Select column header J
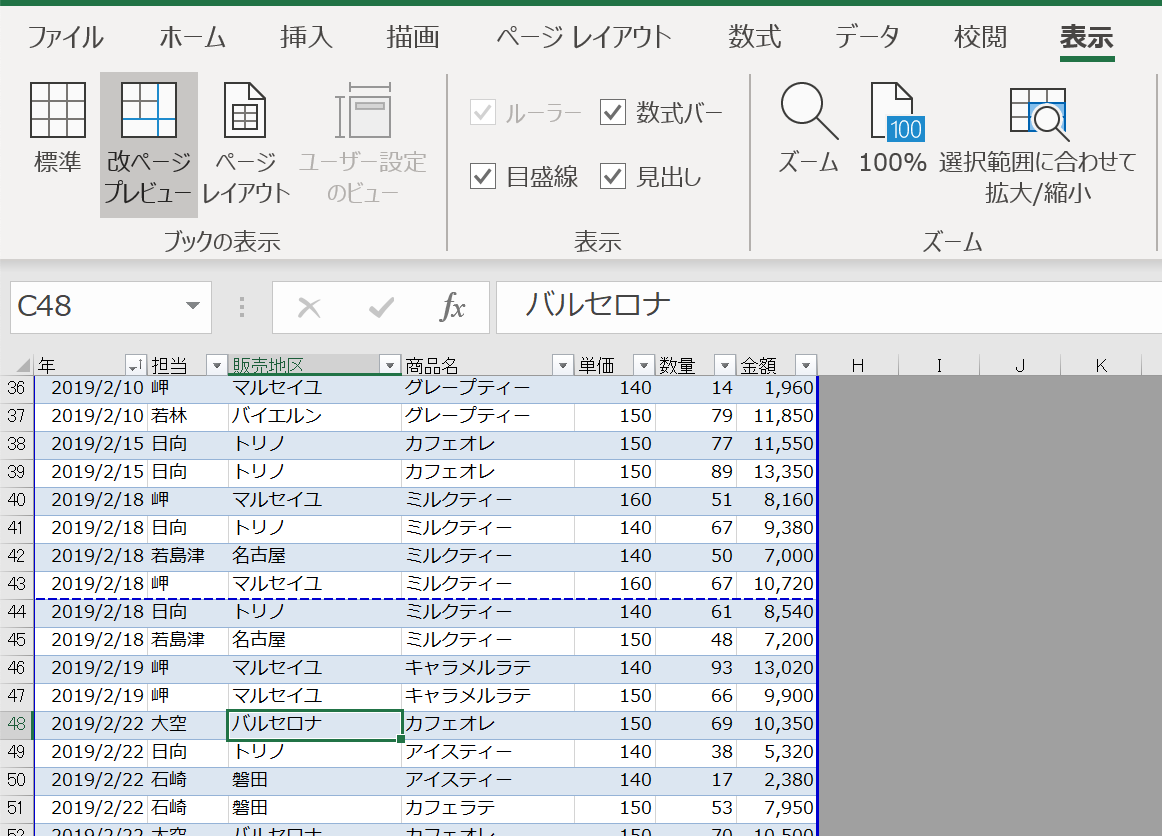 pos(1020,365)
